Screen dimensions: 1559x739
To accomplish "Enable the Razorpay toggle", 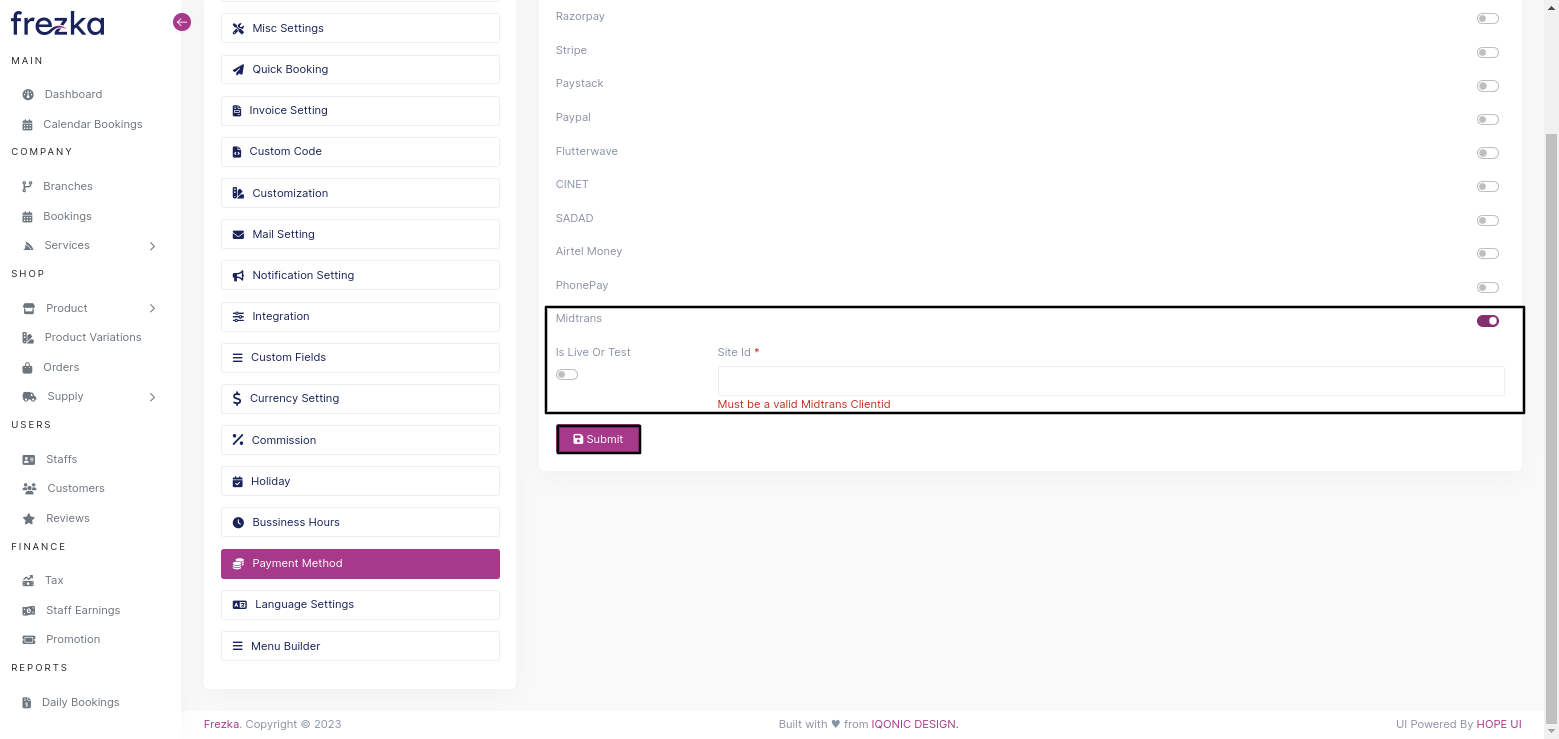I will coord(1487,19).
